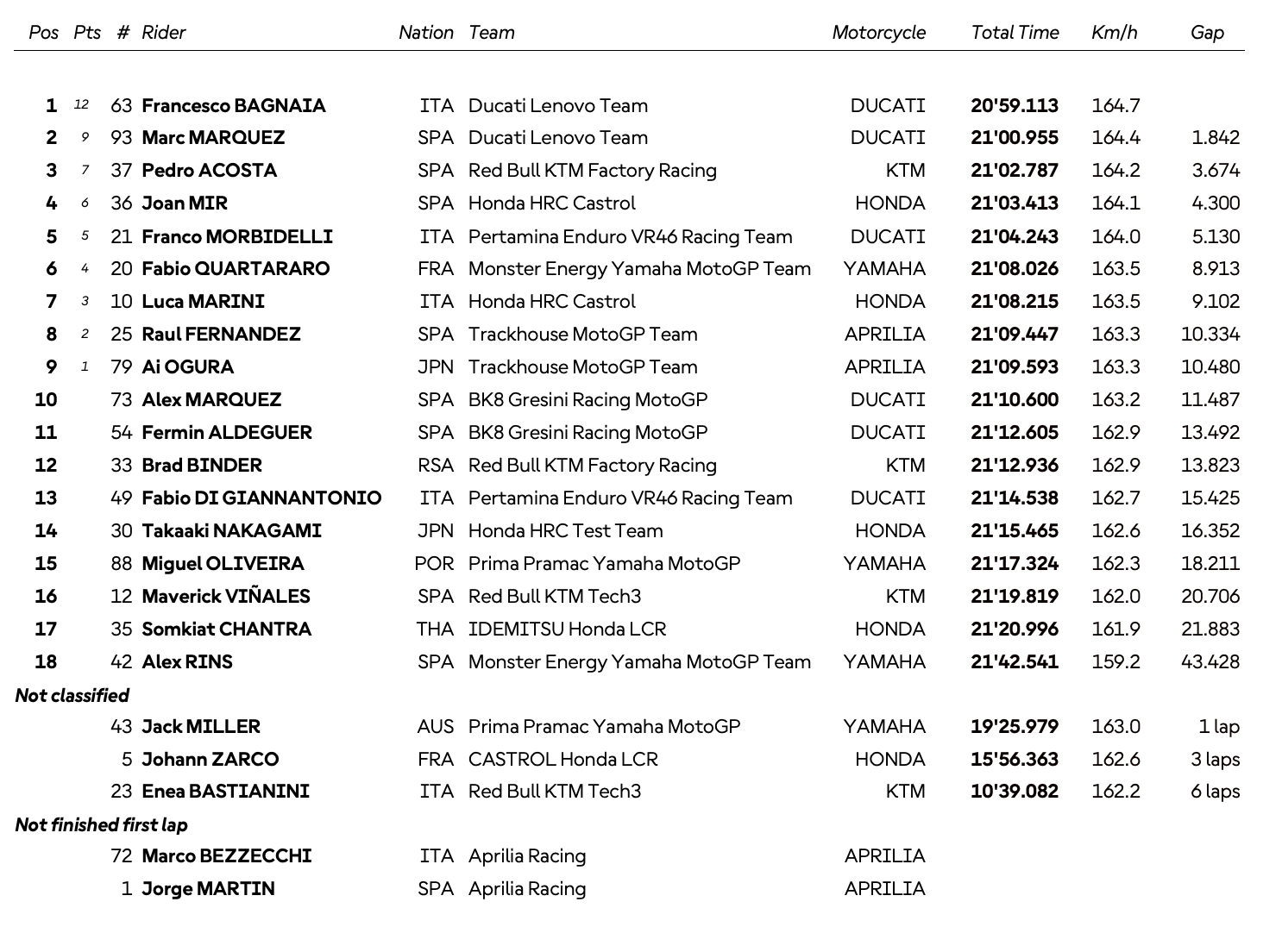Screen dimensions: 1282x952
Task: Click Ducati Lenovo Team in first row
Action: pyautogui.click(x=558, y=106)
